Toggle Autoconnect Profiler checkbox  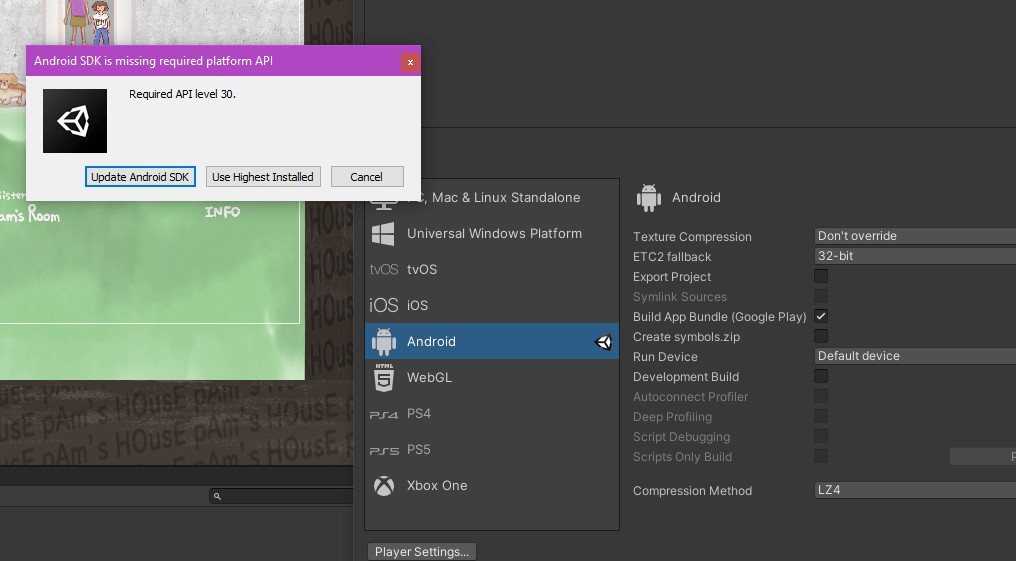pos(821,396)
